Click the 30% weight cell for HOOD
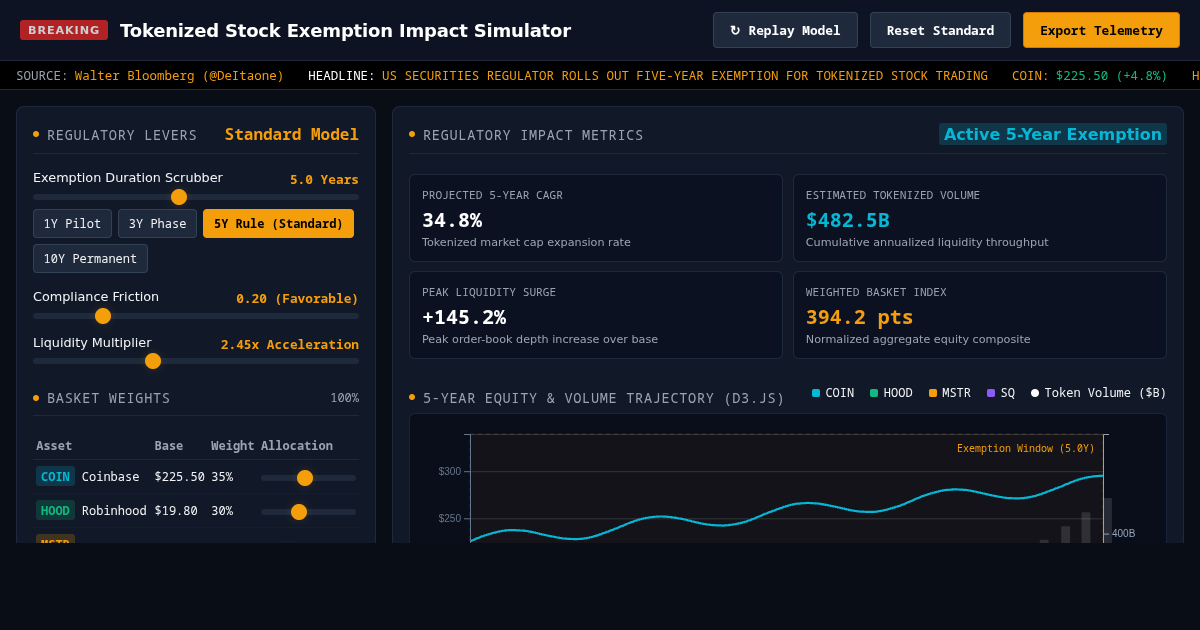This screenshot has width=1200, height=630. point(222,511)
